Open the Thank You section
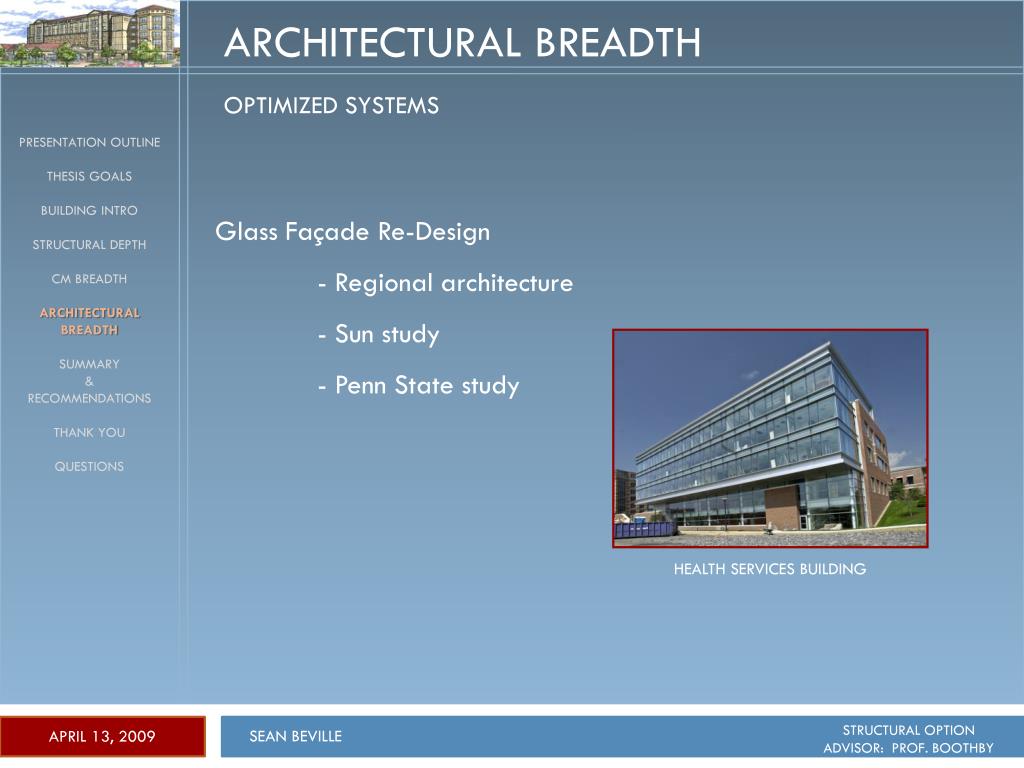Viewport: 1024px width, 768px height. coord(89,432)
